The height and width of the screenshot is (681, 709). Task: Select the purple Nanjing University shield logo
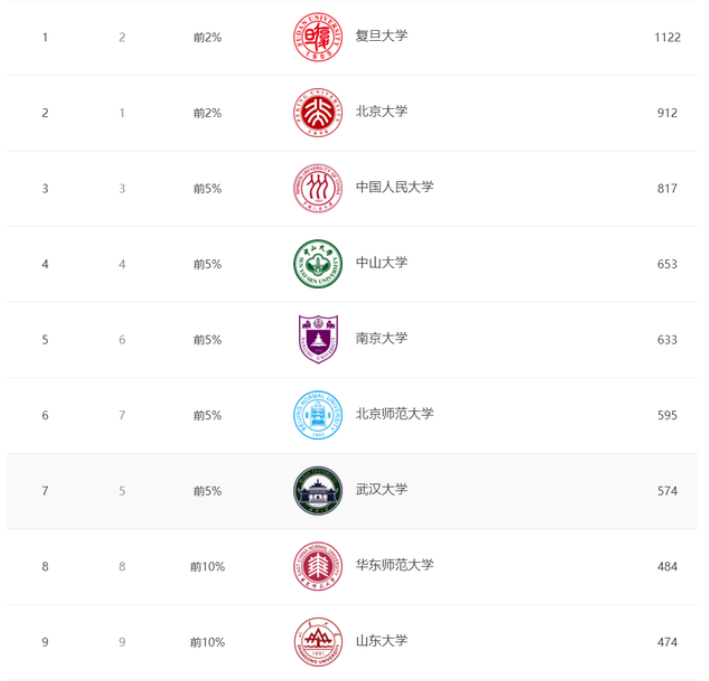click(316, 340)
